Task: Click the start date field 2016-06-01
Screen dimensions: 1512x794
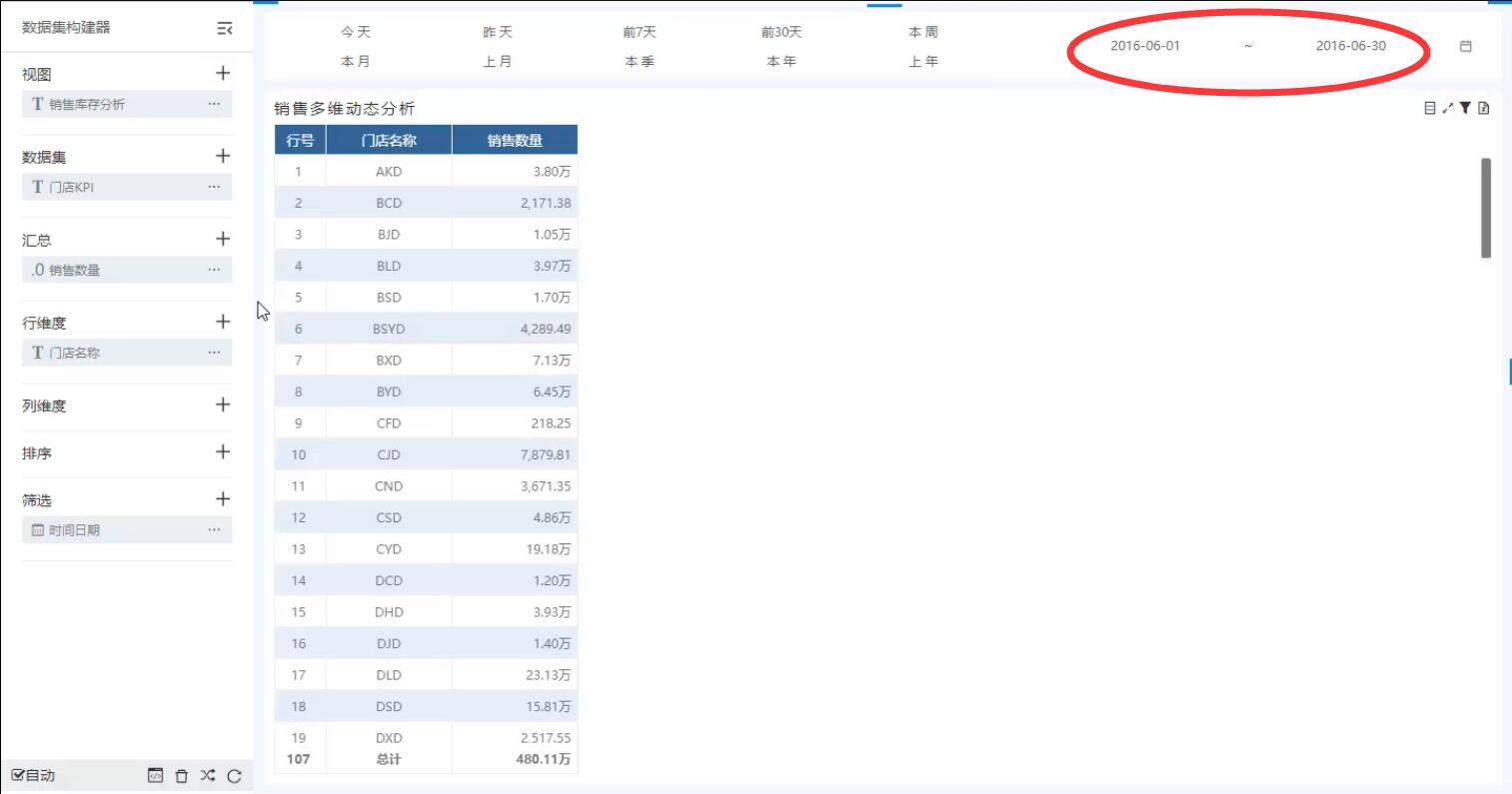Action: click(1145, 46)
